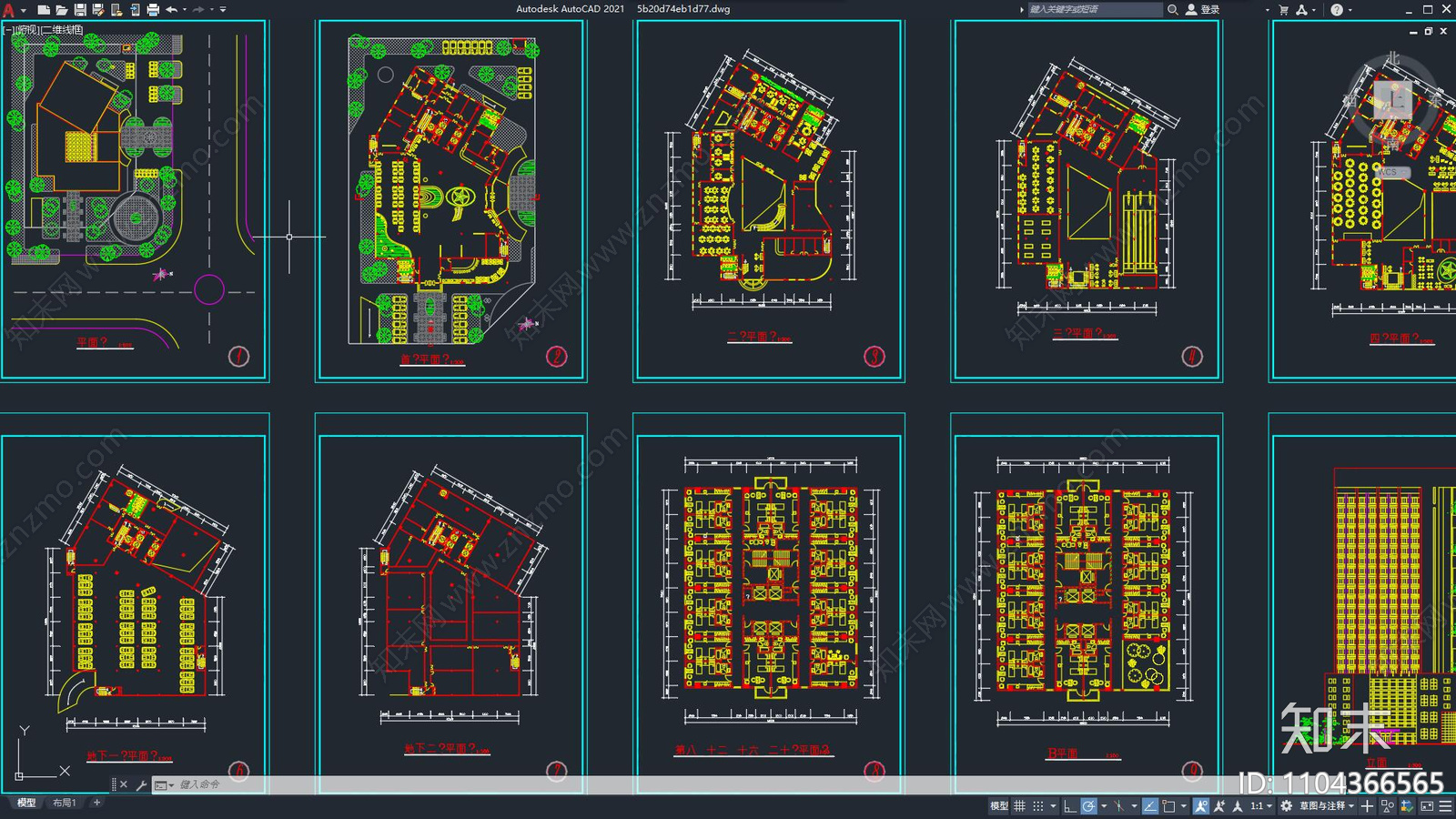The width and height of the screenshot is (1456, 819).
Task: Click the Open file folder icon
Action: pos(62,10)
